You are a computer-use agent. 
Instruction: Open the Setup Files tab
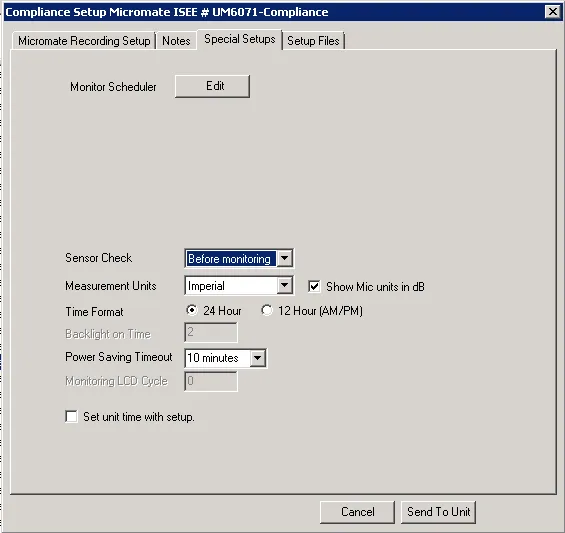coord(313,41)
